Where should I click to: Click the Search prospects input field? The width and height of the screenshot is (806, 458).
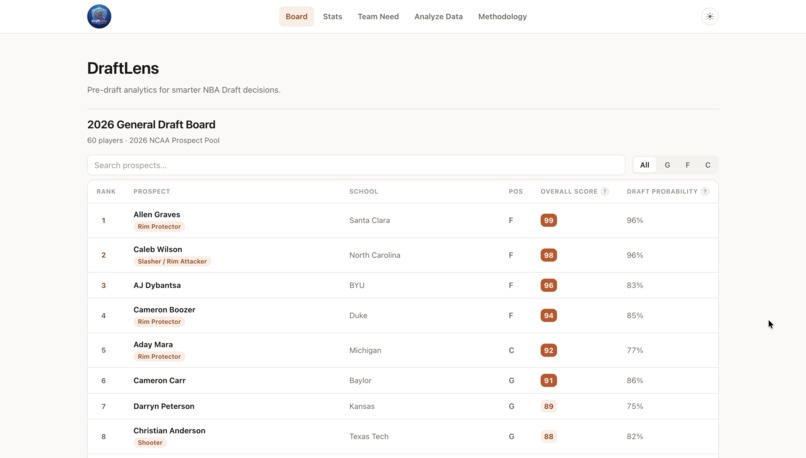coord(356,165)
